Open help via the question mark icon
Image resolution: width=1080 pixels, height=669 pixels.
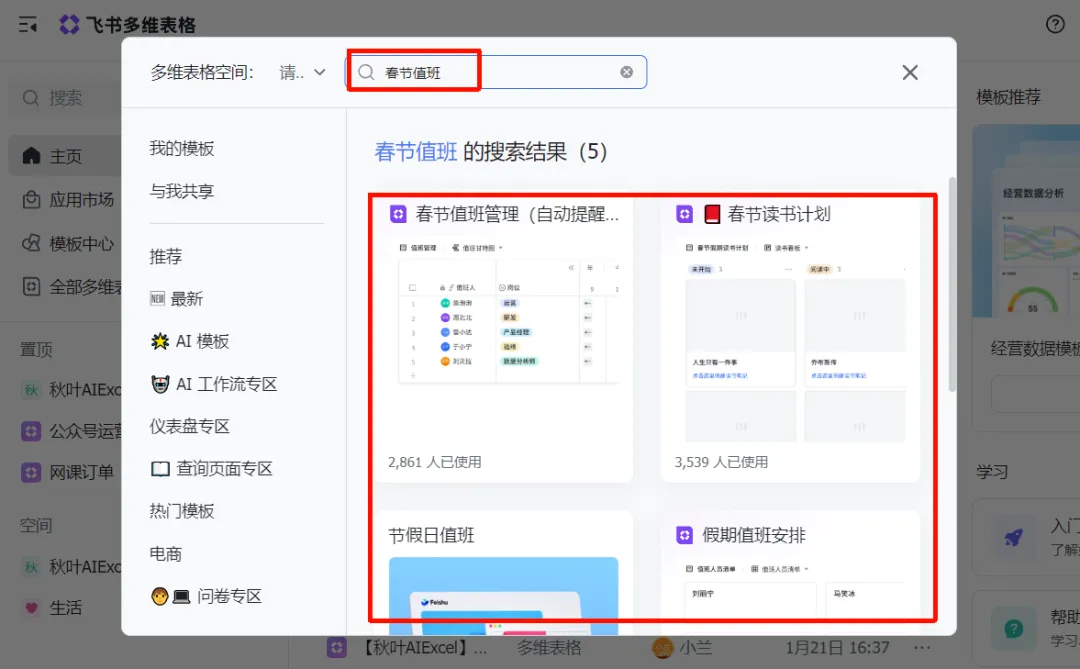click(x=1055, y=25)
